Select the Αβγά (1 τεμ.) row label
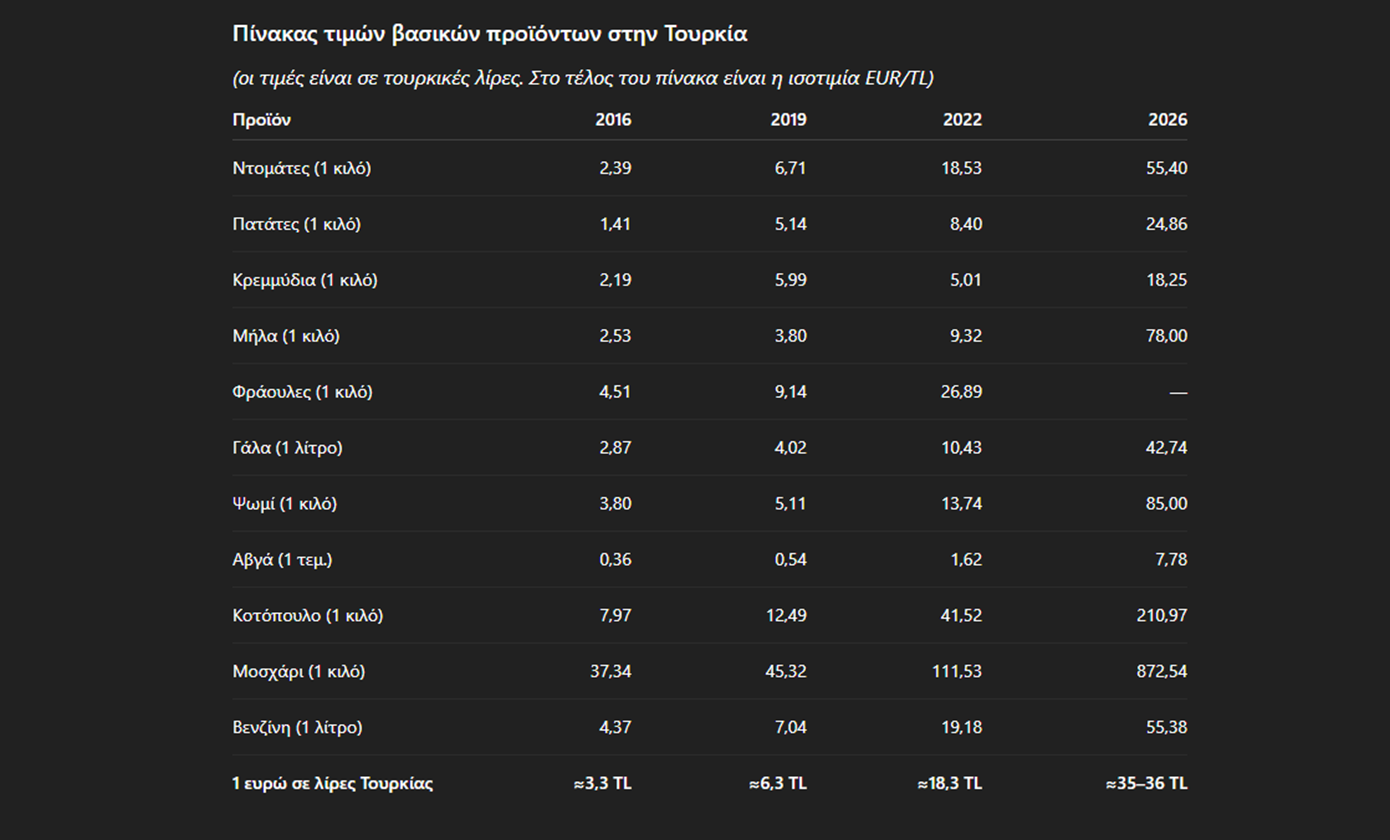The width and height of the screenshot is (1390, 840). pyautogui.click(x=282, y=560)
